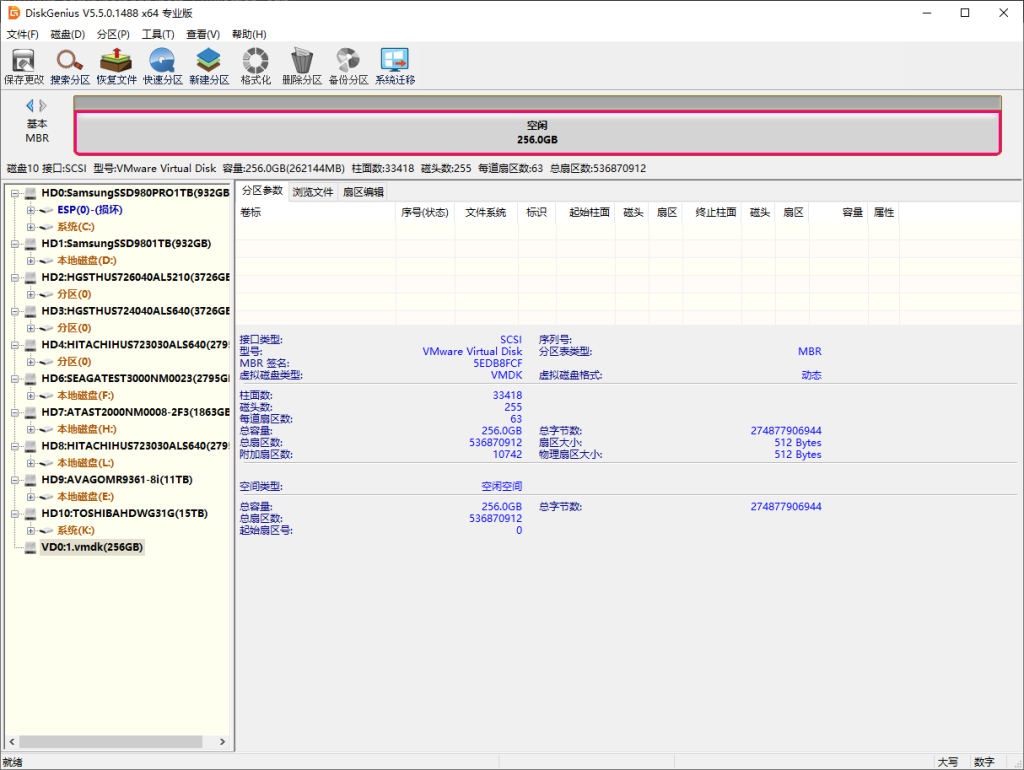Image resolution: width=1024 pixels, height=770 pixels.
Task: Open the 磁盘(D) menu
Action: coord(68,34)
